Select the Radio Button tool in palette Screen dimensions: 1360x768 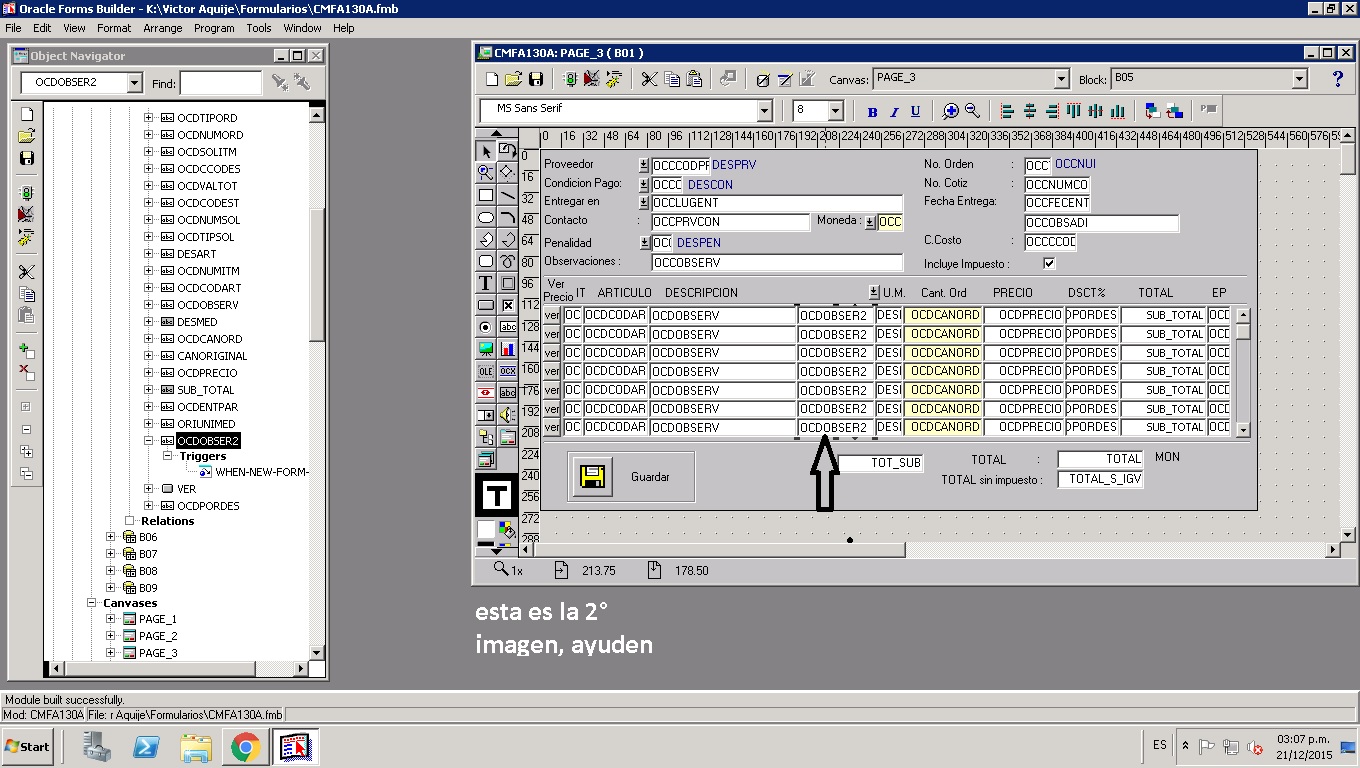pyautogui.click(x=486, y=327)
